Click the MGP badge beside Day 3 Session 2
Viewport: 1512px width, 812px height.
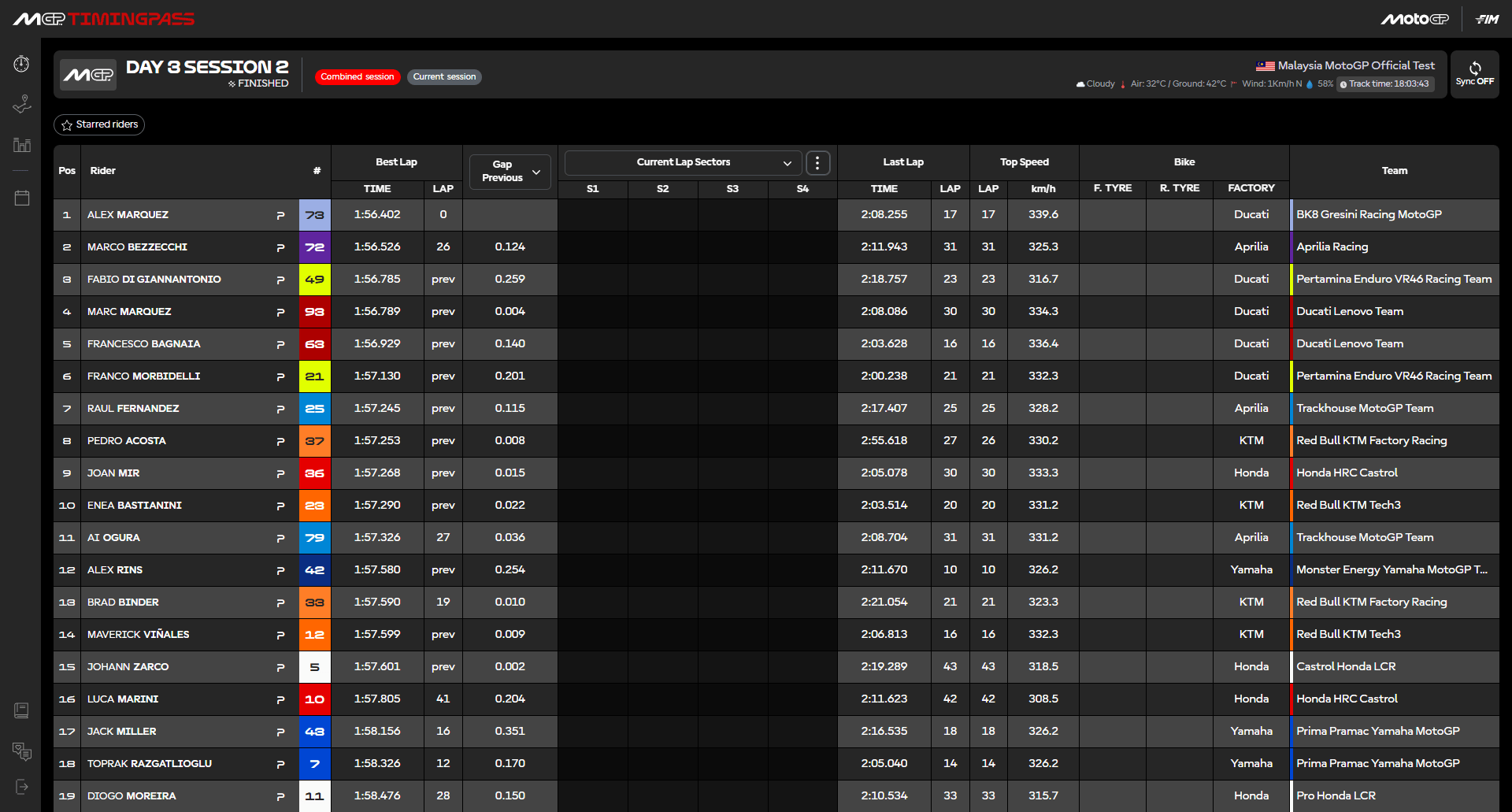88,75
